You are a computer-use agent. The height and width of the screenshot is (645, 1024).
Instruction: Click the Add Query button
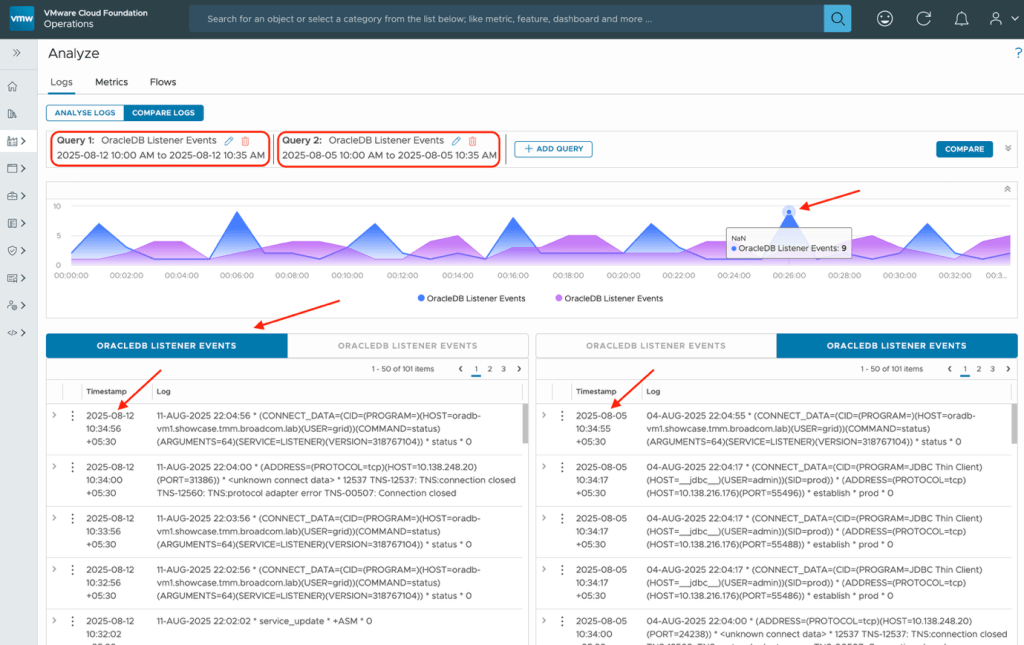tap(554, 149)
